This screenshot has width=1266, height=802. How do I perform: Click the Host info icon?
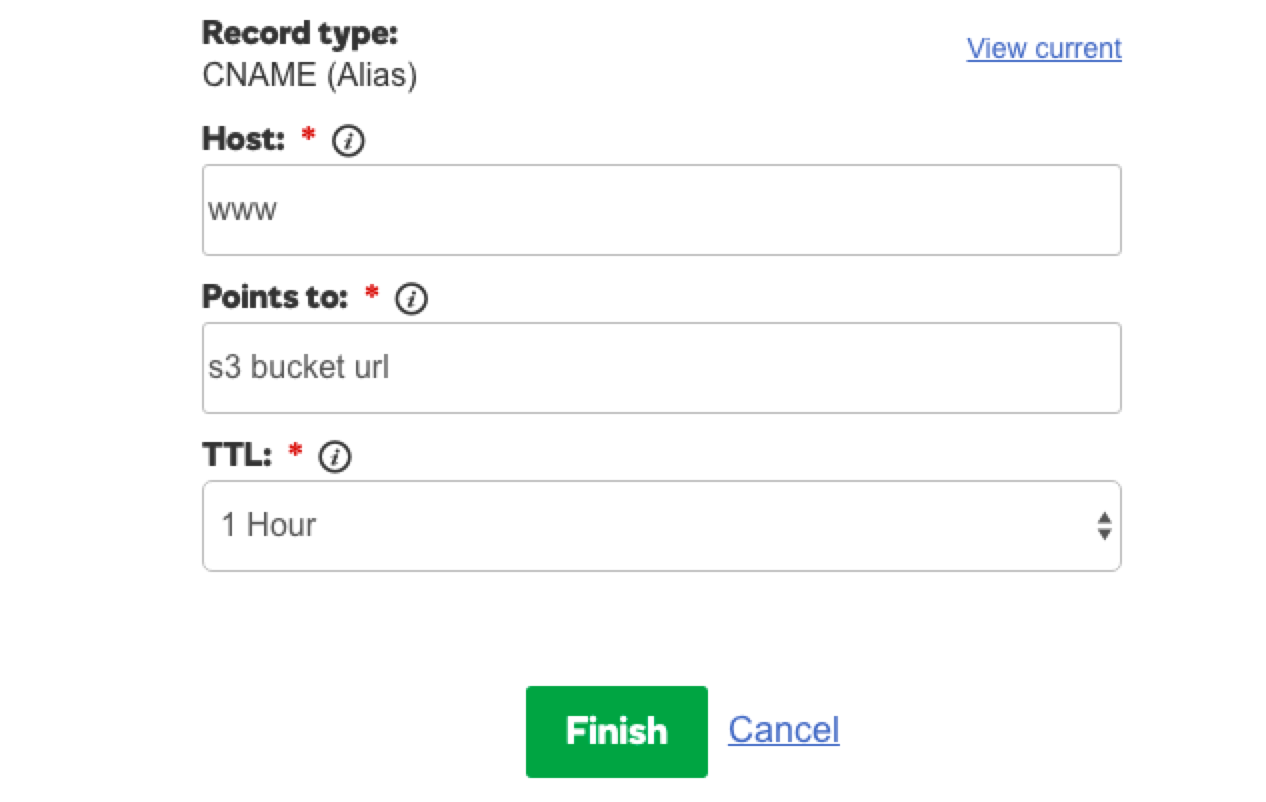coord(348,142)
